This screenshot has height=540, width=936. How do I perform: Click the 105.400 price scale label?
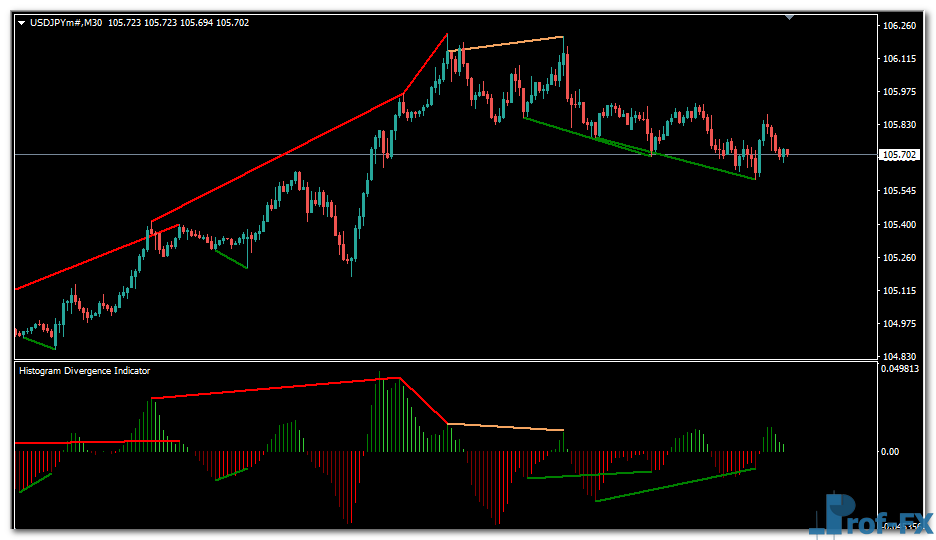point(900,225)
